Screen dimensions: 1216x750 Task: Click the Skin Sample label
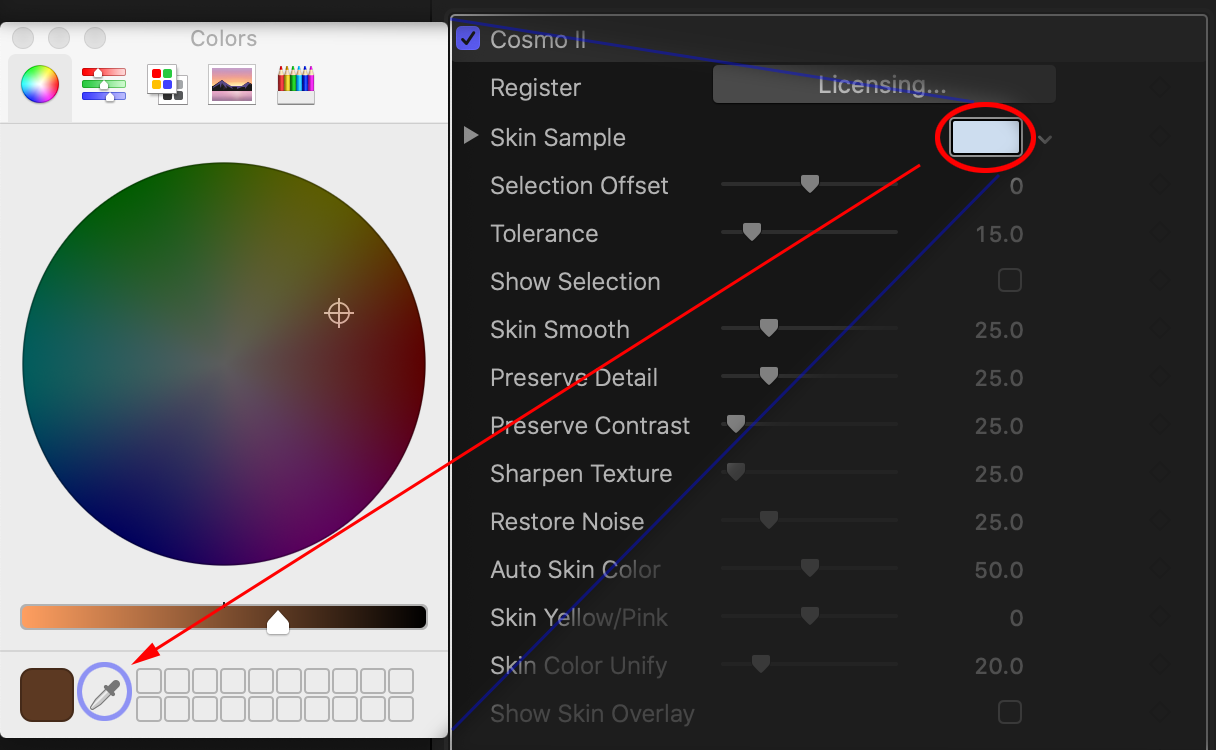click(x=558, y=138)
